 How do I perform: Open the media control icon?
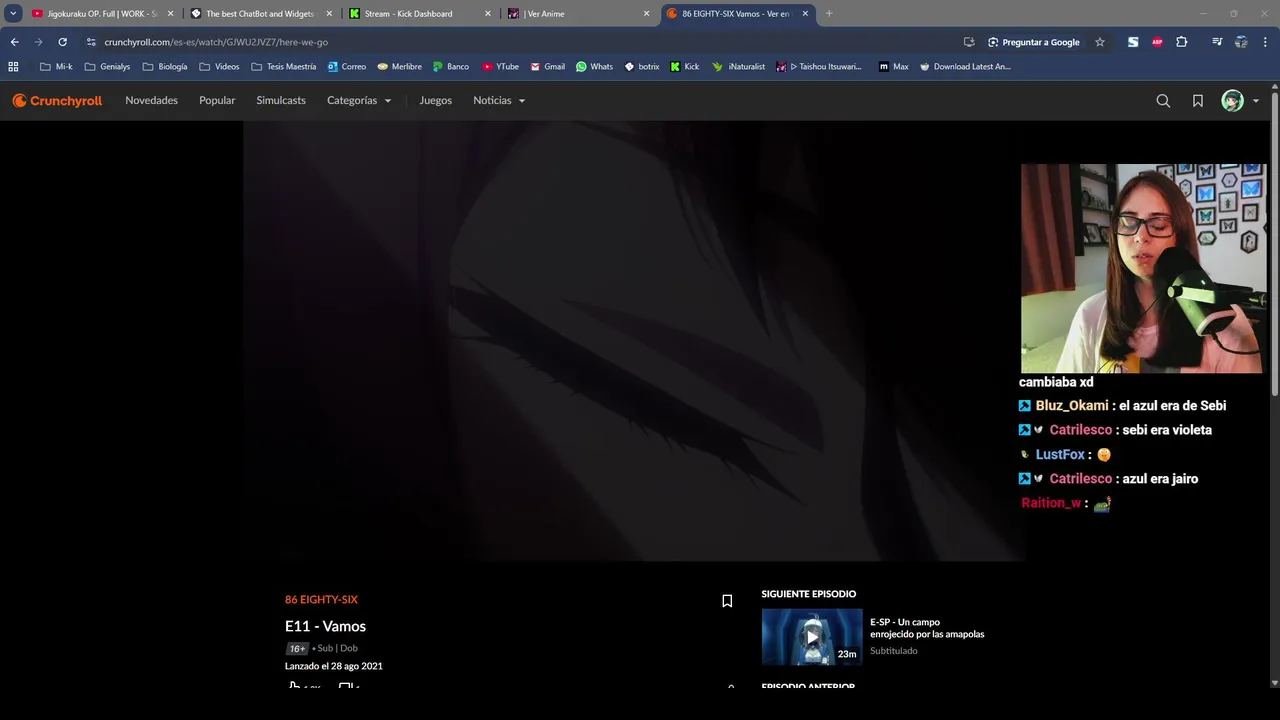tap(1217, 42)
